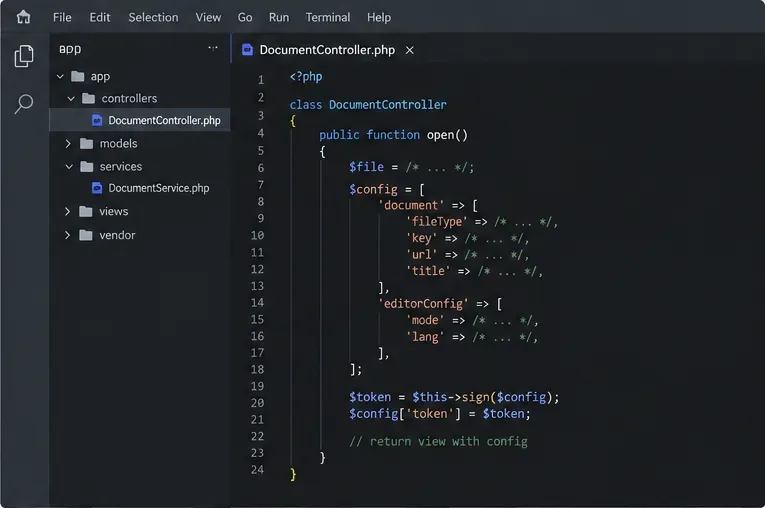
Task: Select the controllers folder label
Action: tap(129, 99)
